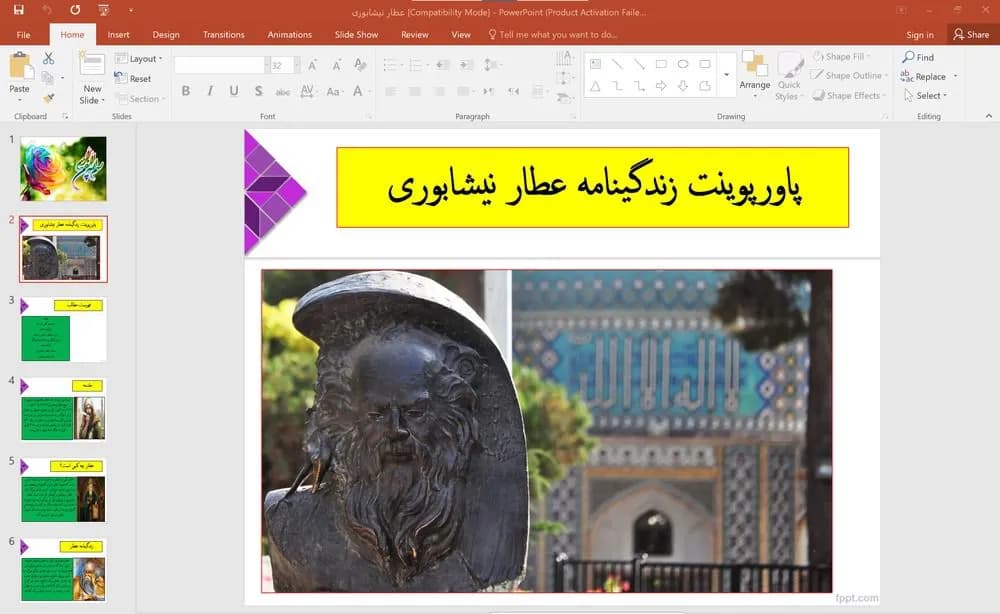This screenshot has height=614, width=1000.
Task: Click the Find button
Action: click(918, 57)
